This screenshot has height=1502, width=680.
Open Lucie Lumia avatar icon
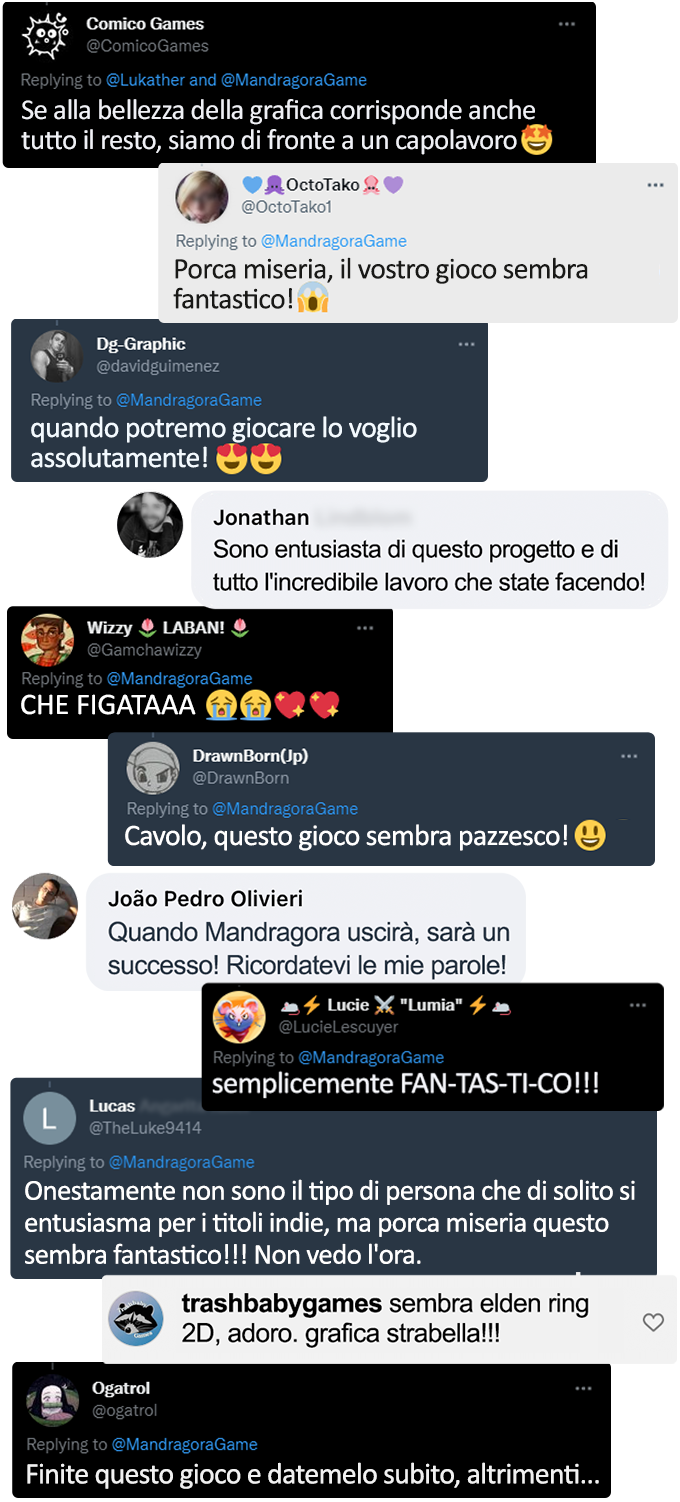pos(239,1018)
